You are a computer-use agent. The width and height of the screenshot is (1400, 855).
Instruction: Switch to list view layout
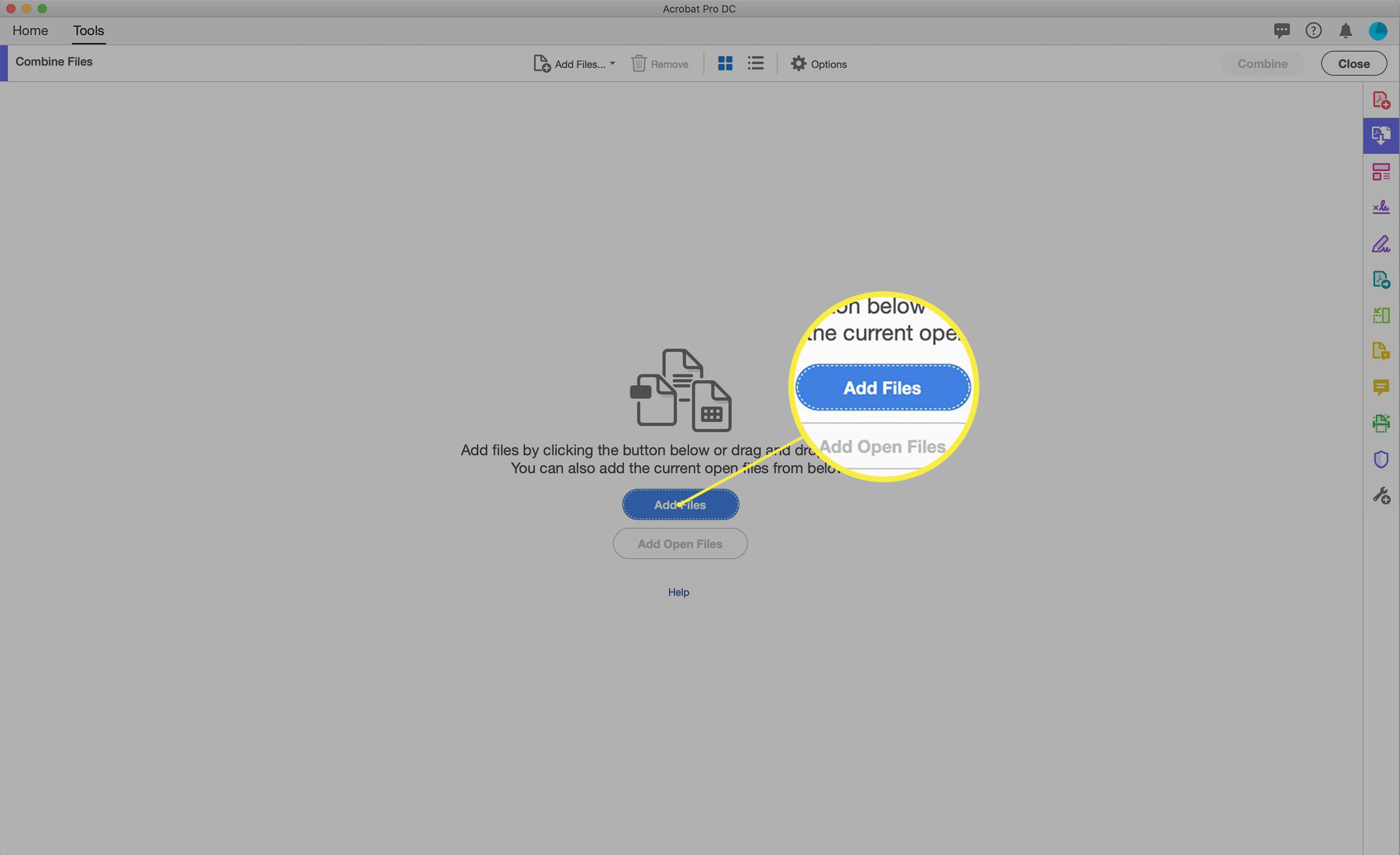[x=755, y=63]
